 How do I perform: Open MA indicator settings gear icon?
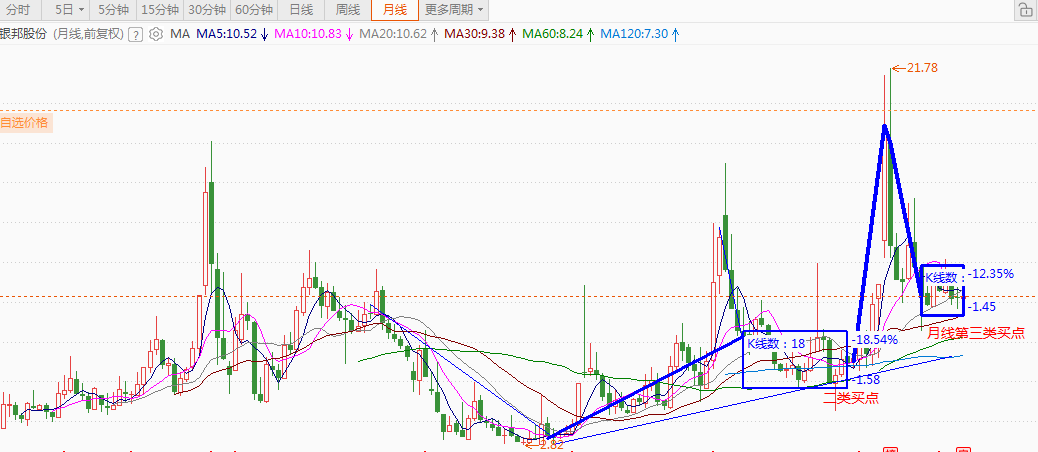[156, 34]
